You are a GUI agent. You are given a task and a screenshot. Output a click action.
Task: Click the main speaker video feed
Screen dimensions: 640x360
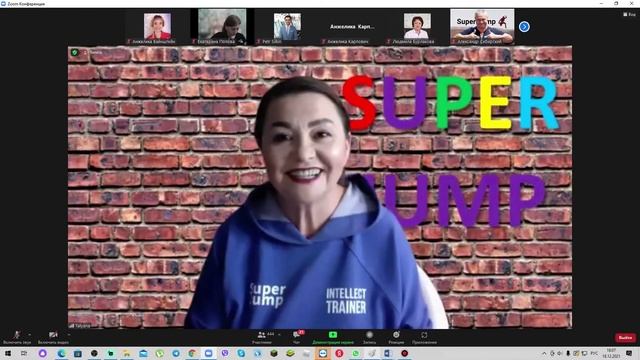click(x=320, y=187)
